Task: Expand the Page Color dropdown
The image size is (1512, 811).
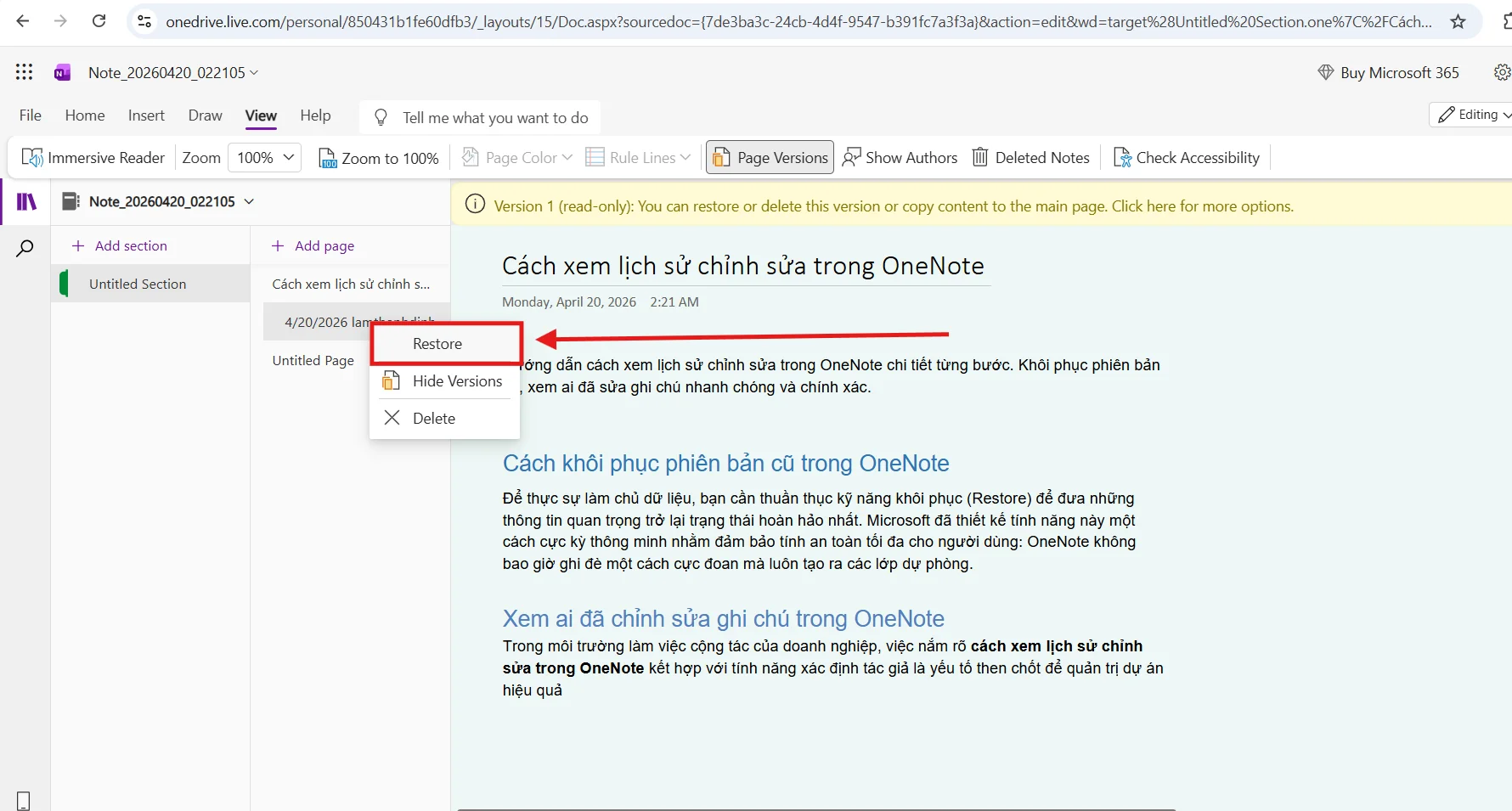Action: click(x=567, y=157)
